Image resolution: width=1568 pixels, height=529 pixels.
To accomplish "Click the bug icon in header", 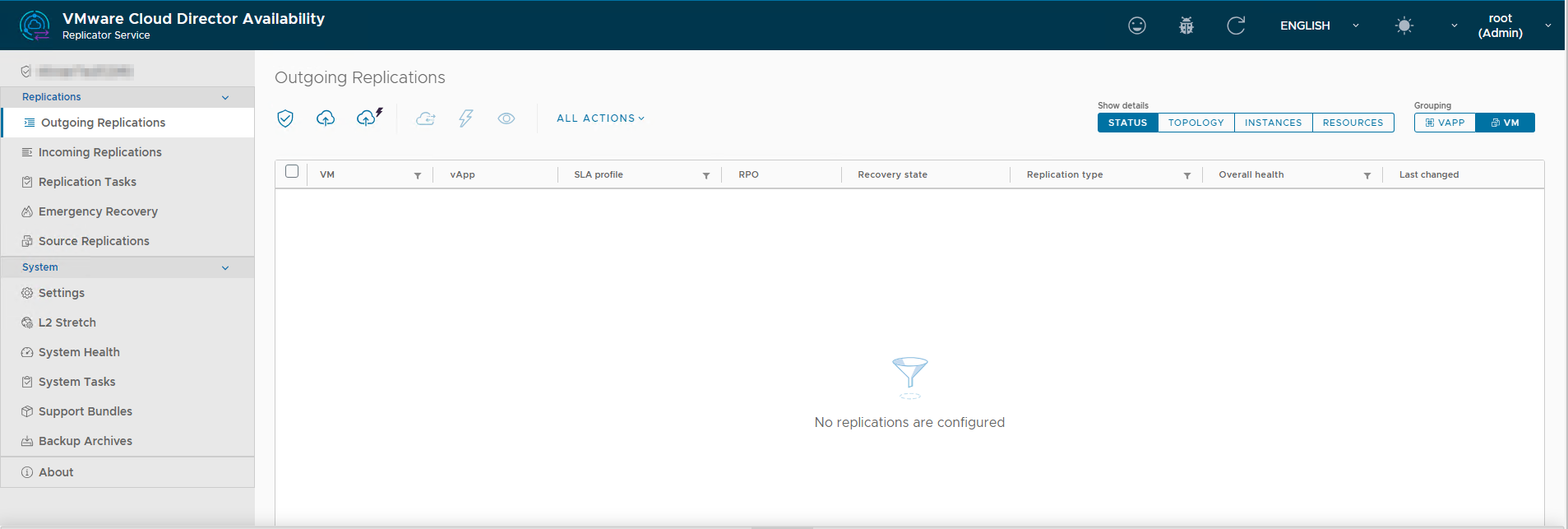I will pyautogui.click(x=1186, y=26).
